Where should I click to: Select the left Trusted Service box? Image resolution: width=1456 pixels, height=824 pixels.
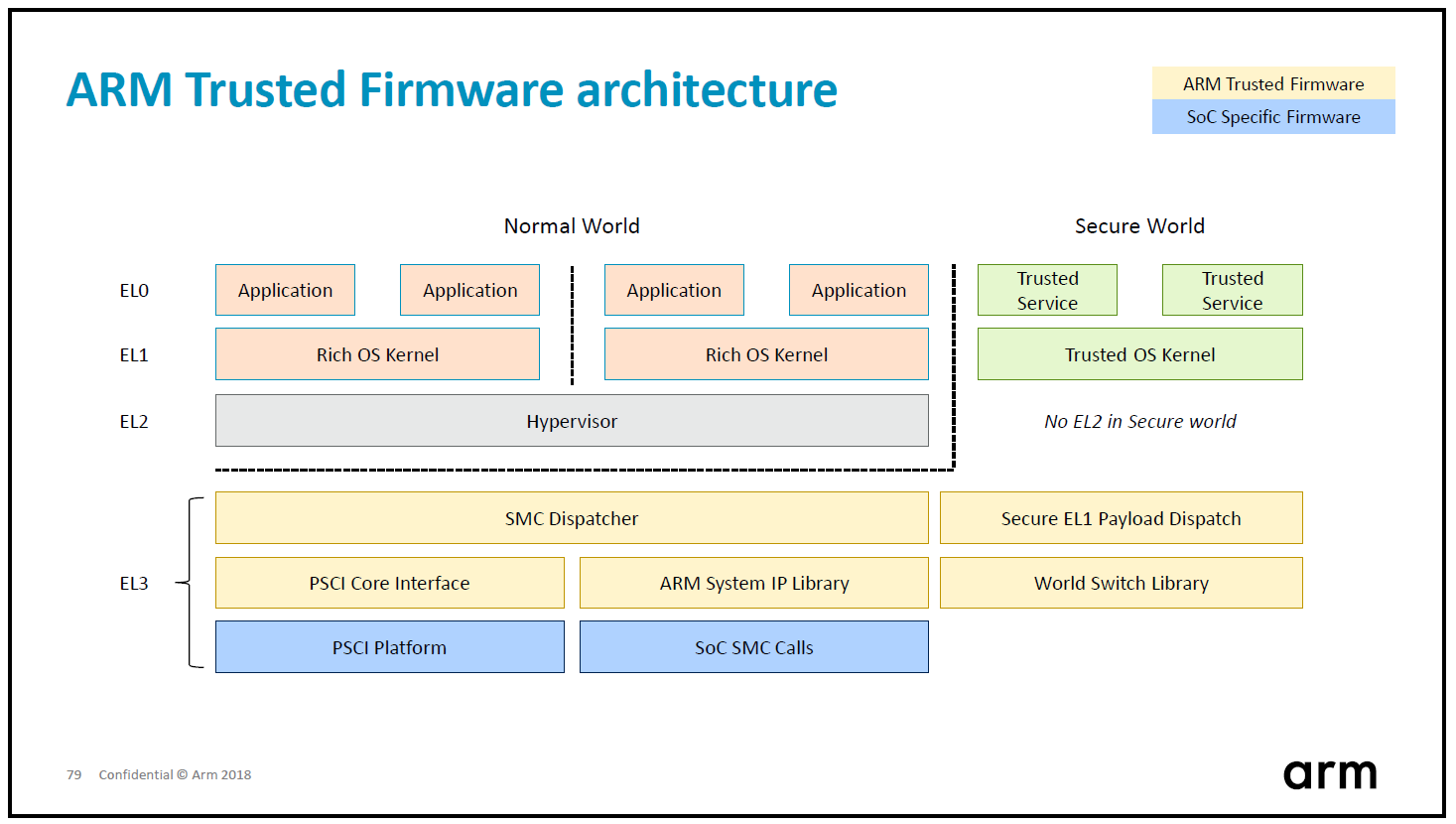pyautogui.click(x=1047, y=290)
